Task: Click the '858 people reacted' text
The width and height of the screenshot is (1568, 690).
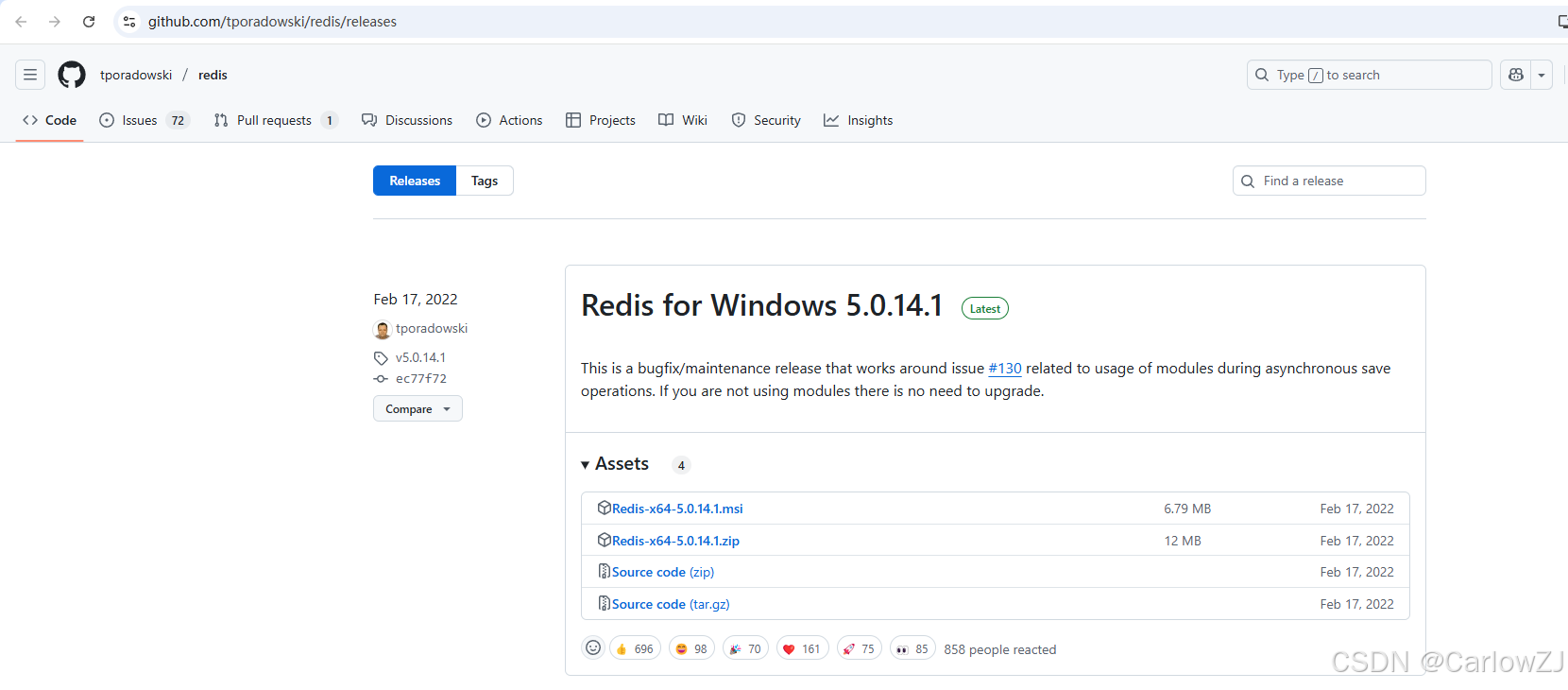Action: [1000, 649]
